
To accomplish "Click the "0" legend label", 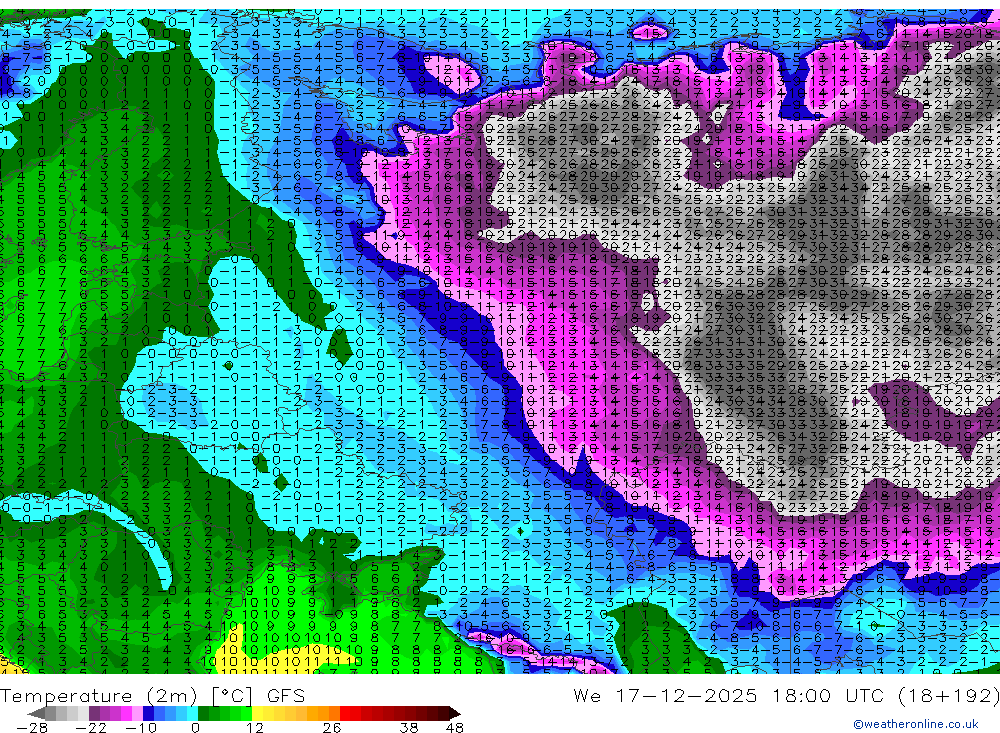I will click(195, 728).
